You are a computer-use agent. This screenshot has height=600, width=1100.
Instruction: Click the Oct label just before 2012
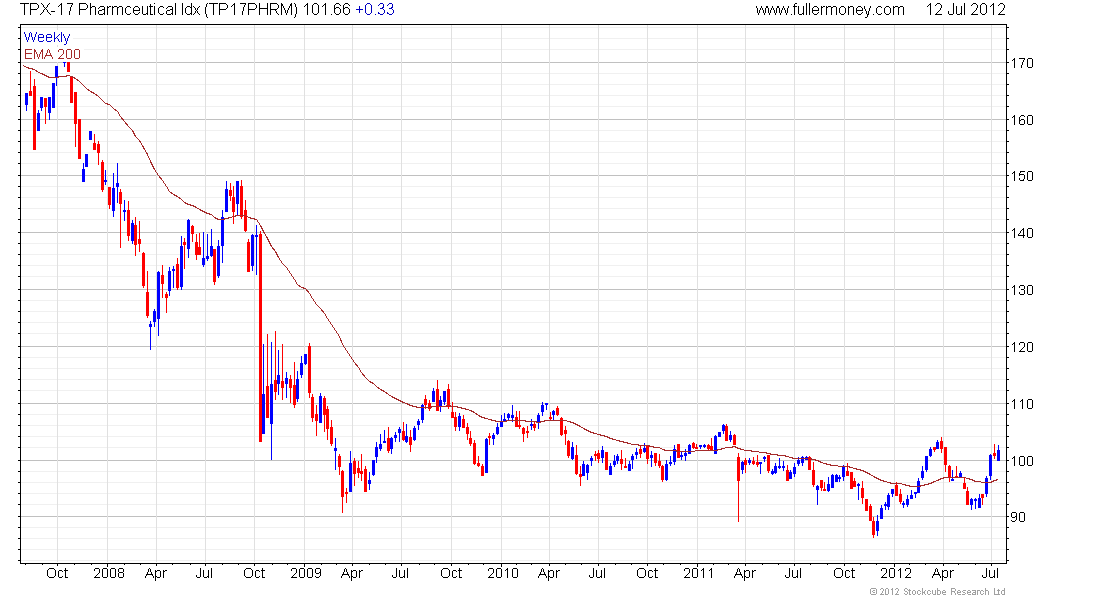pos(844,573)
